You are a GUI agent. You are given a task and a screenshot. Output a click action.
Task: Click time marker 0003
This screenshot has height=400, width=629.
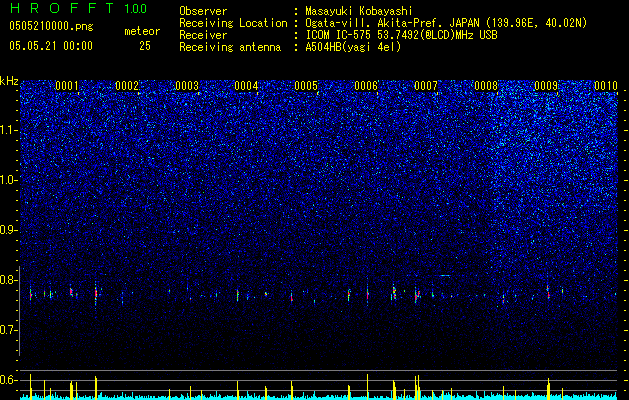tap(187, 86)
